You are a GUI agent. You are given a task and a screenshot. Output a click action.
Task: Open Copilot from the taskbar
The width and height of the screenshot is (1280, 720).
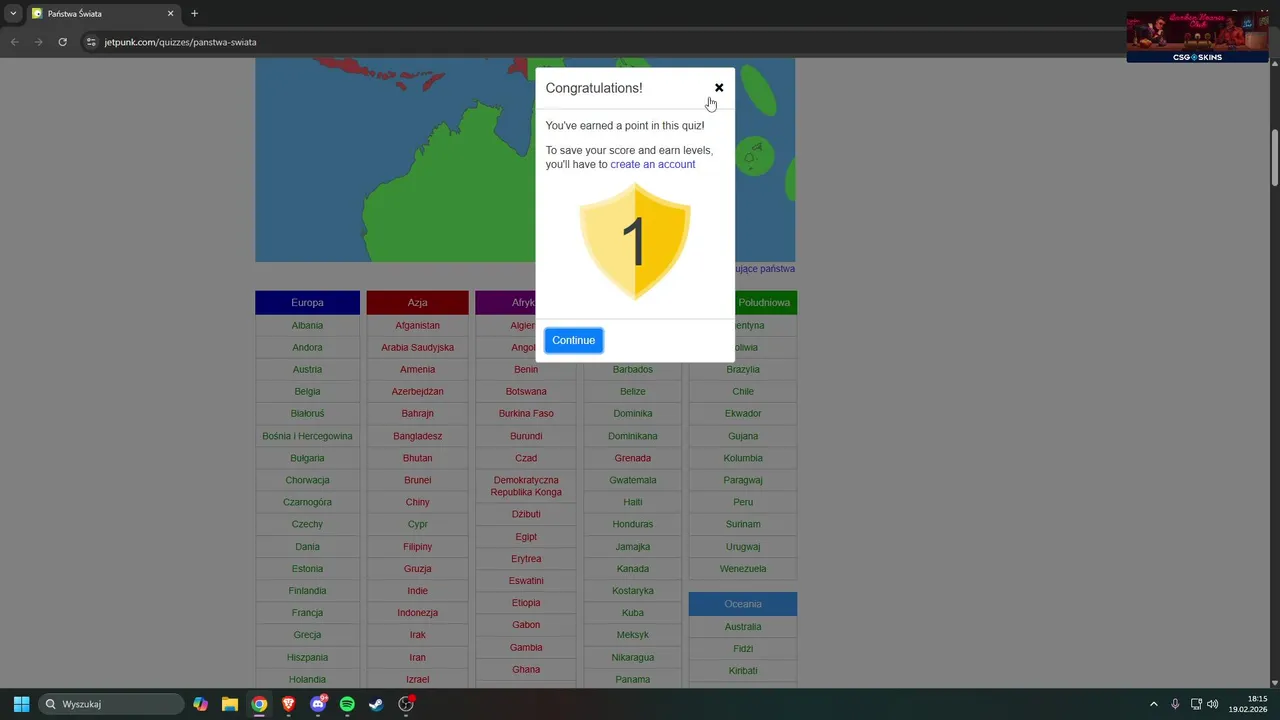201,704
